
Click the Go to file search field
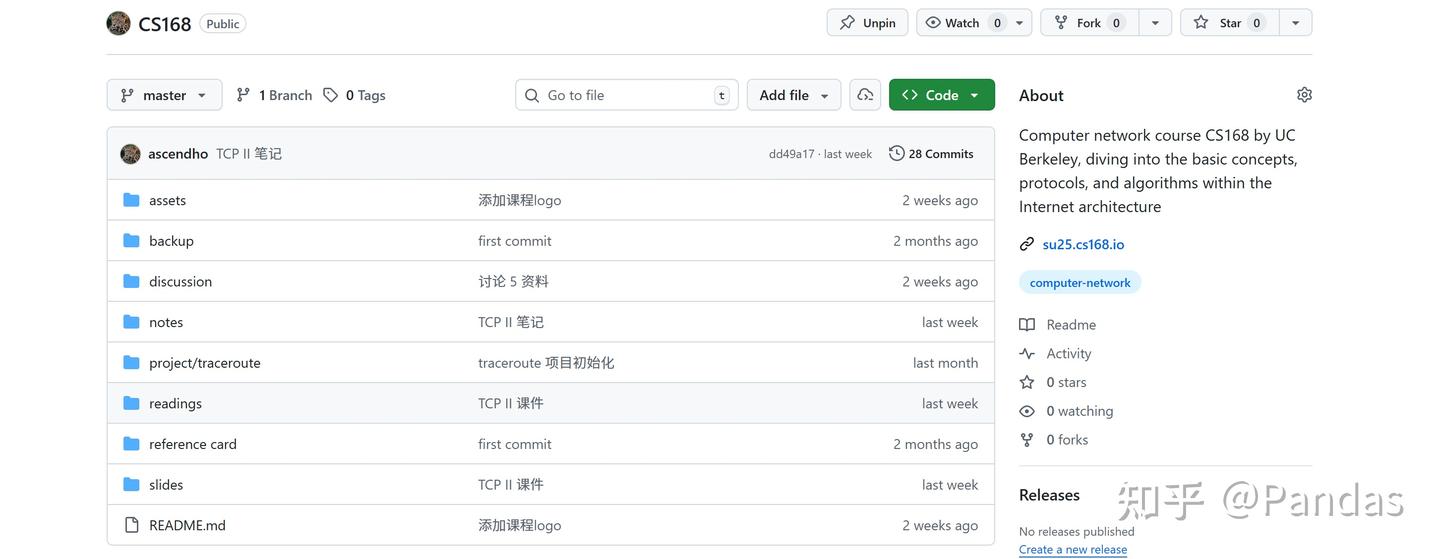(627, 95)
